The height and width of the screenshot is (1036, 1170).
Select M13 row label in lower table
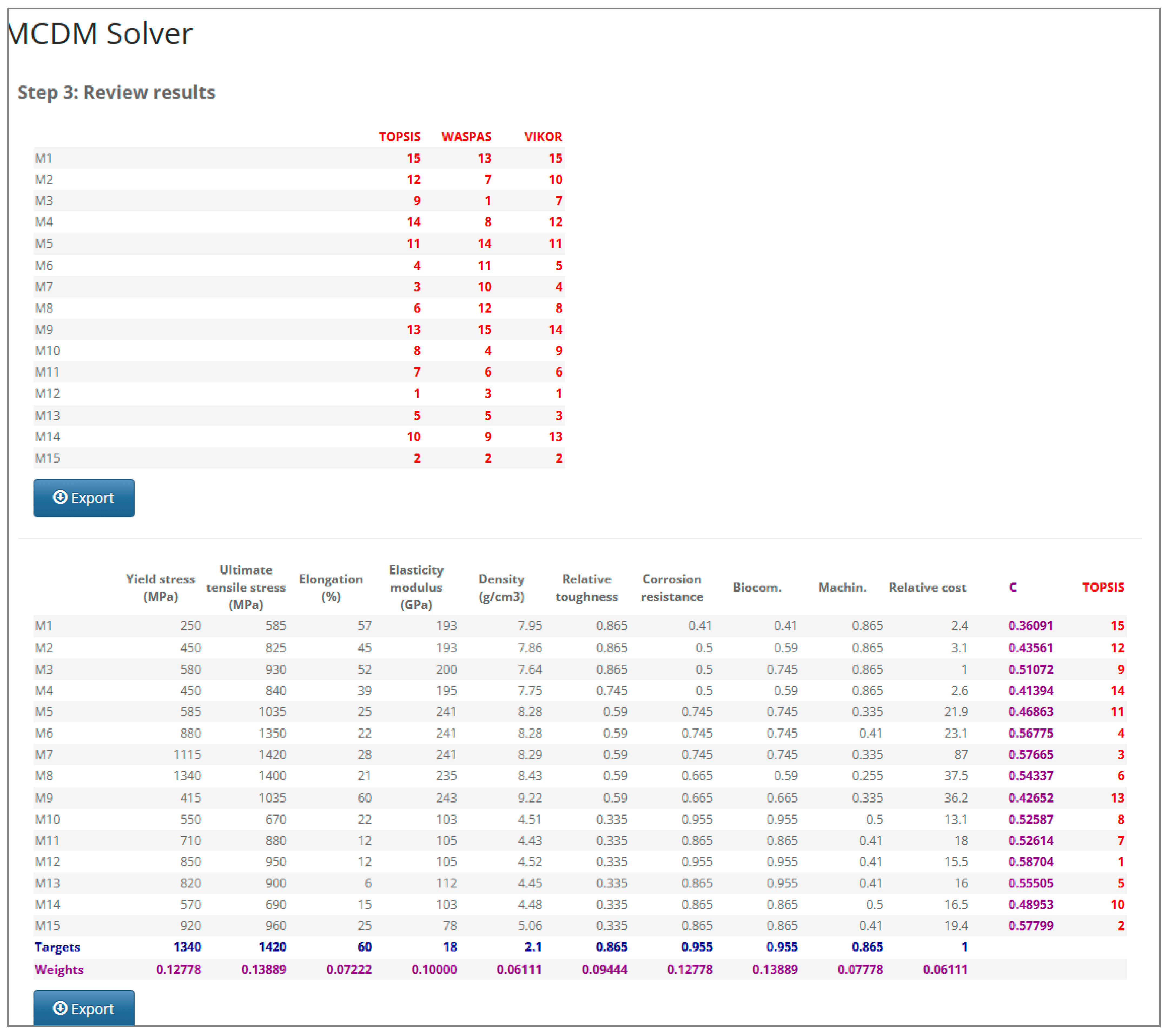(x=48, y=884)
